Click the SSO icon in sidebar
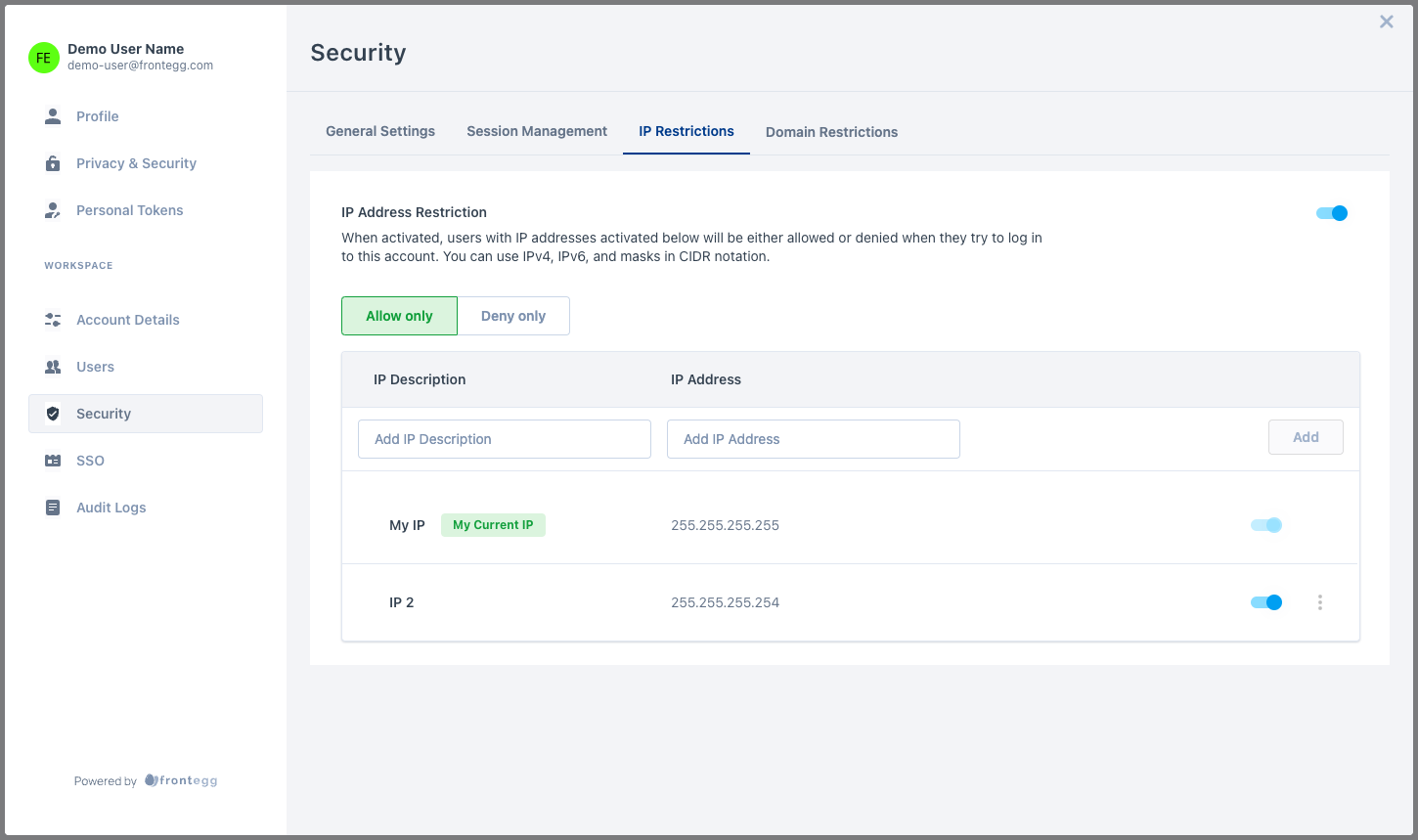 coord(53,461)
